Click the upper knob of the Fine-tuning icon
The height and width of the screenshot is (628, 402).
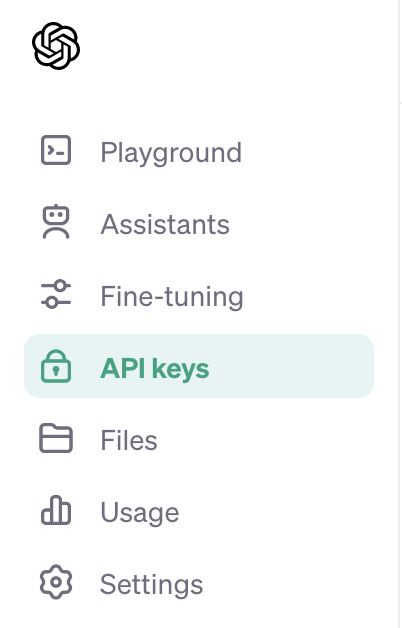pos(60,286)
